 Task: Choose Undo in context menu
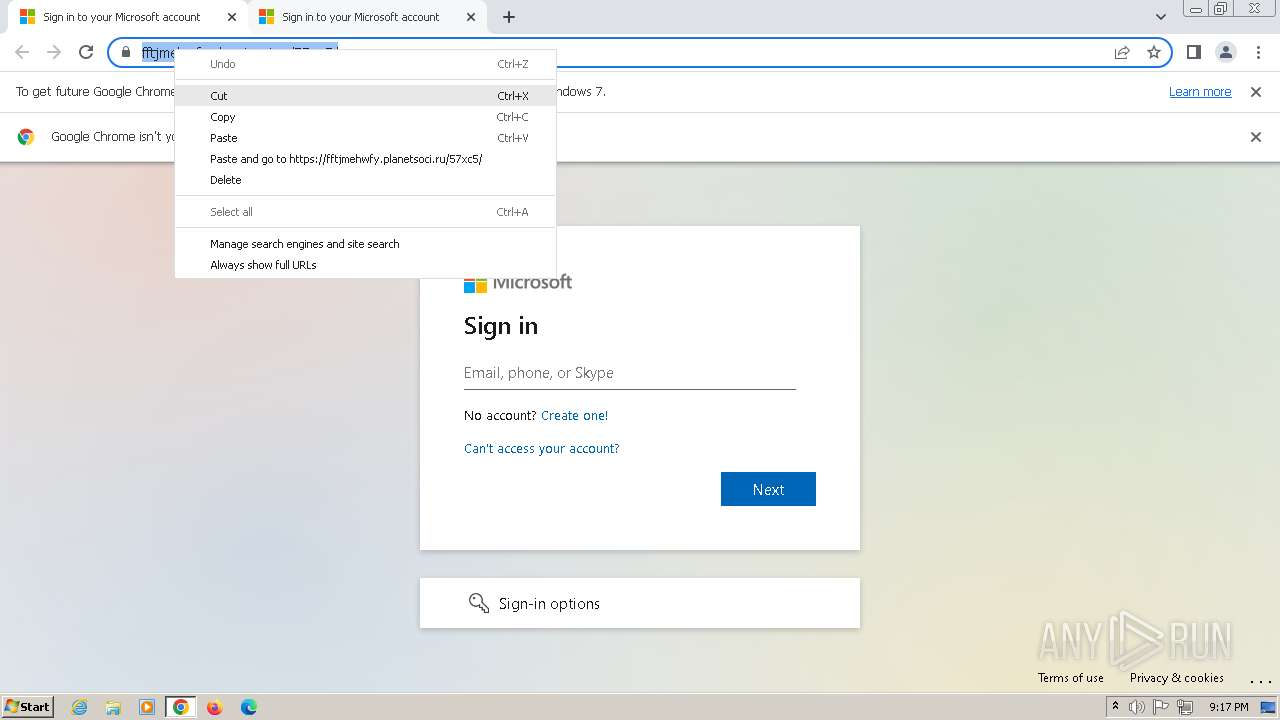coord(366,64)
